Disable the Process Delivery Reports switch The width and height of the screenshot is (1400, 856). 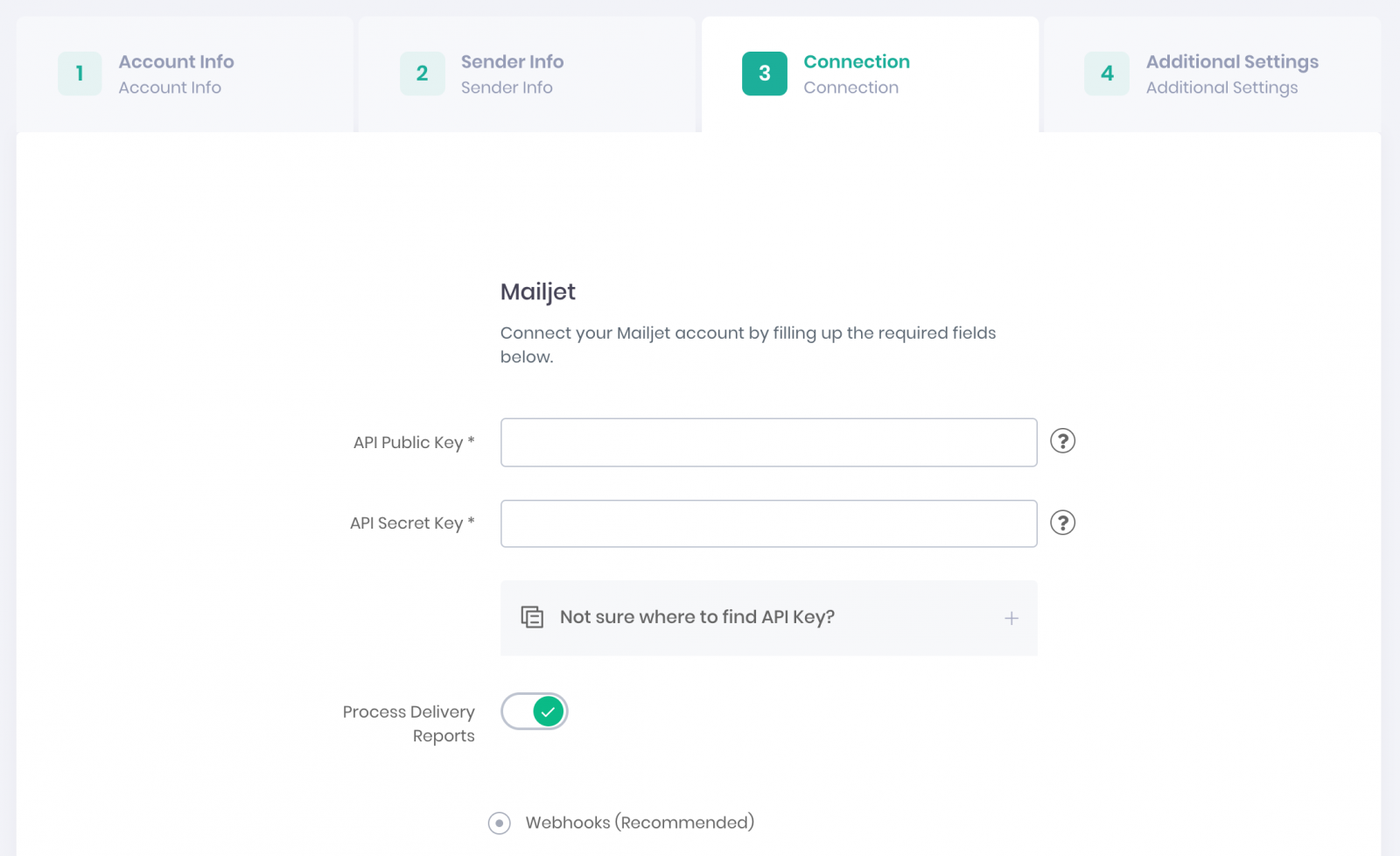(x=534, y=712)
